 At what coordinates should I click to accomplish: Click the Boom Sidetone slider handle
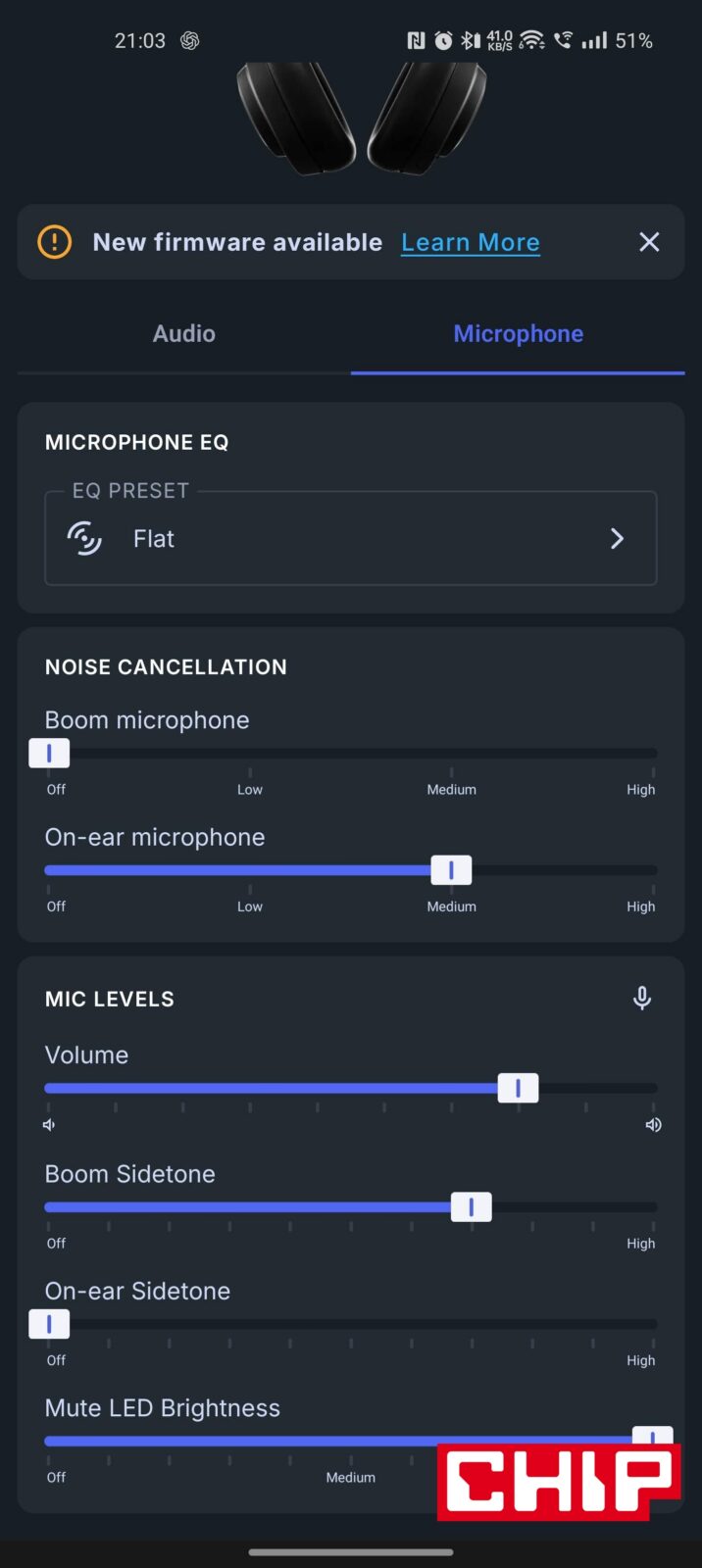tap(471, 1207)
